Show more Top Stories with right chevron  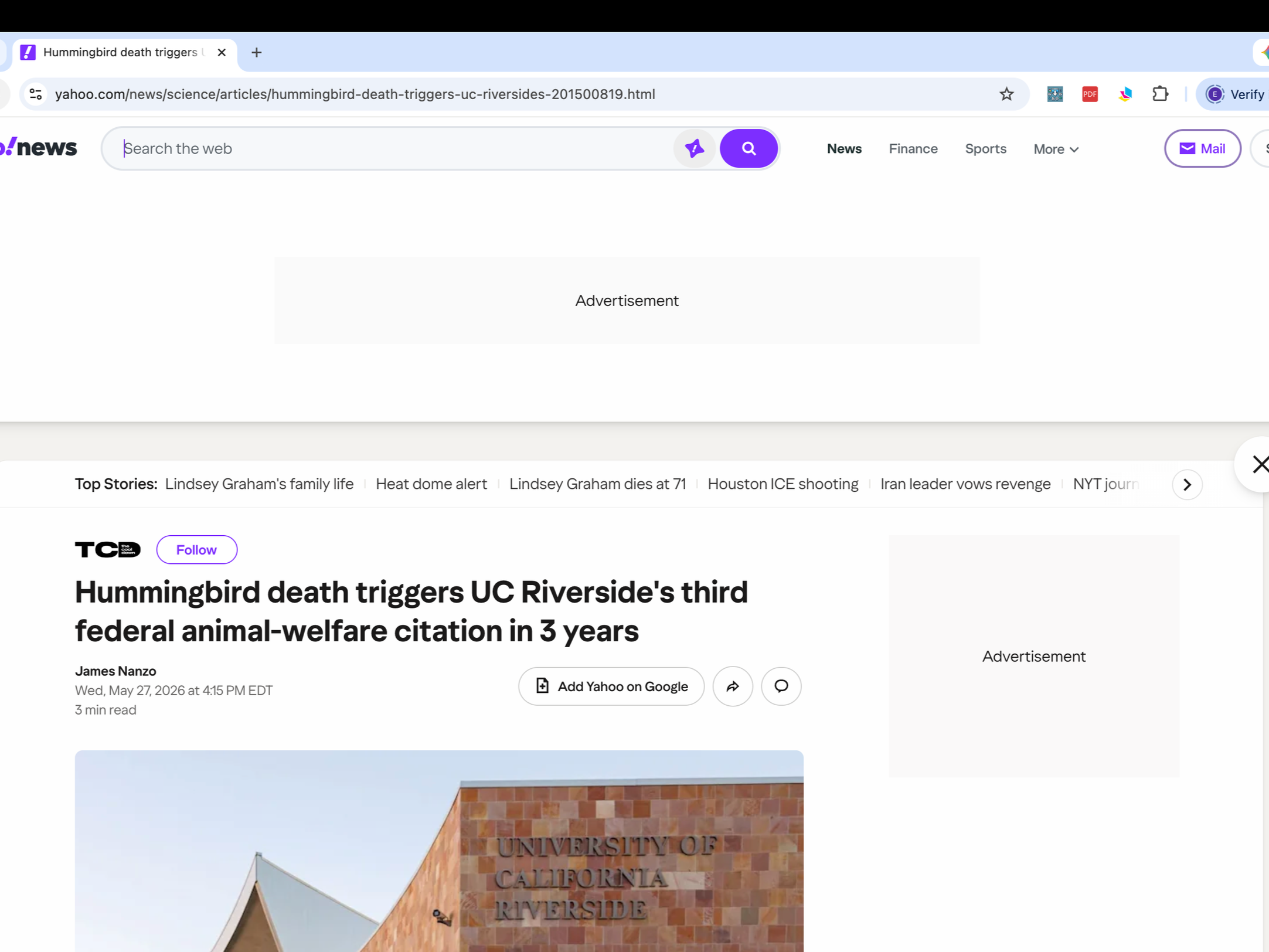tap(1187, 485)
